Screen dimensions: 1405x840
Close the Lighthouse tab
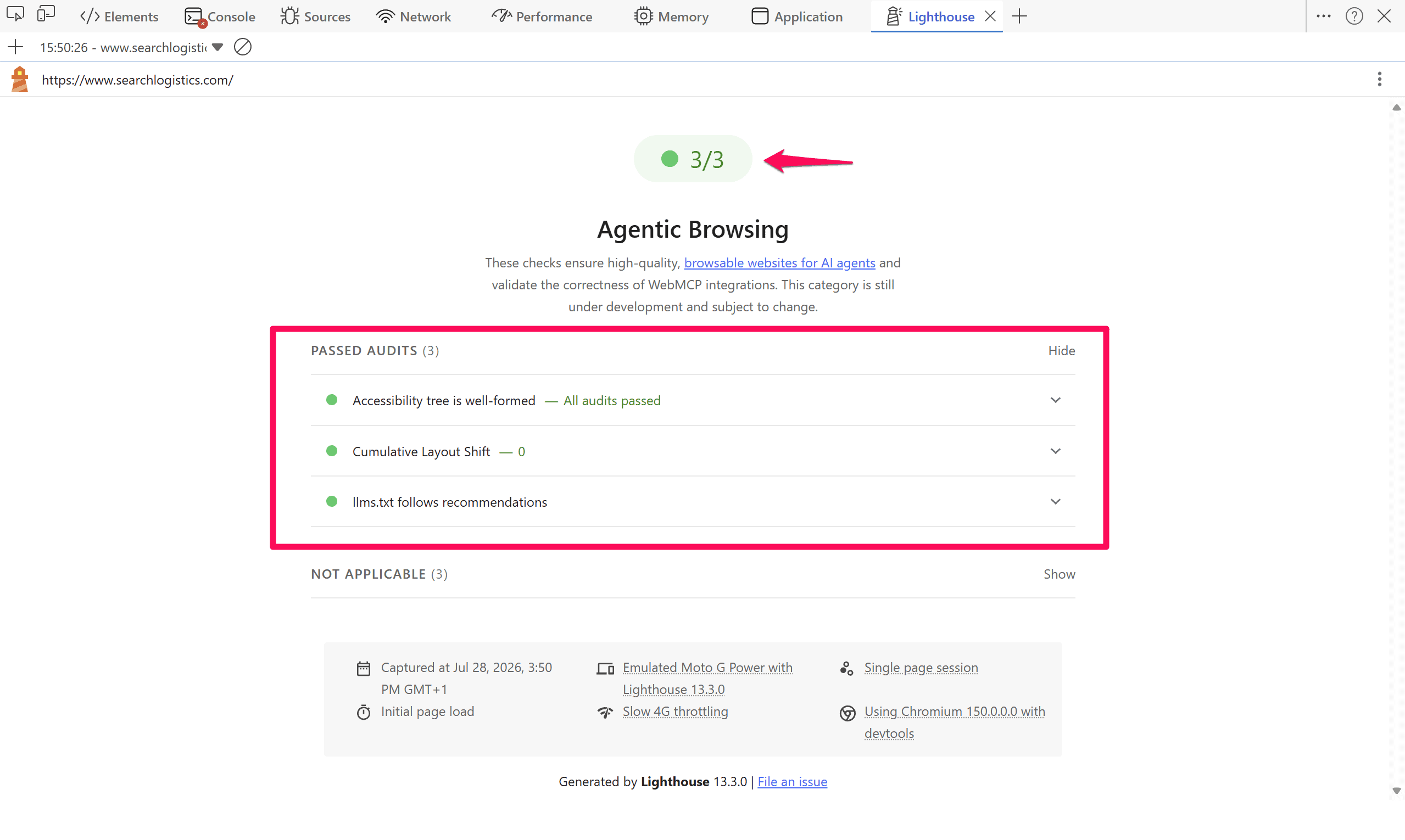[990, 16]
